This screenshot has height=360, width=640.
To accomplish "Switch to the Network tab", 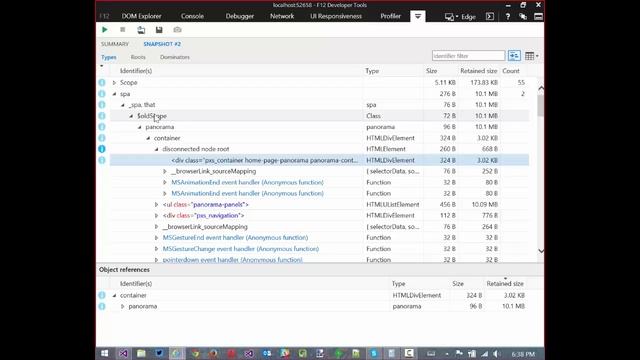I will click(282, 16).
